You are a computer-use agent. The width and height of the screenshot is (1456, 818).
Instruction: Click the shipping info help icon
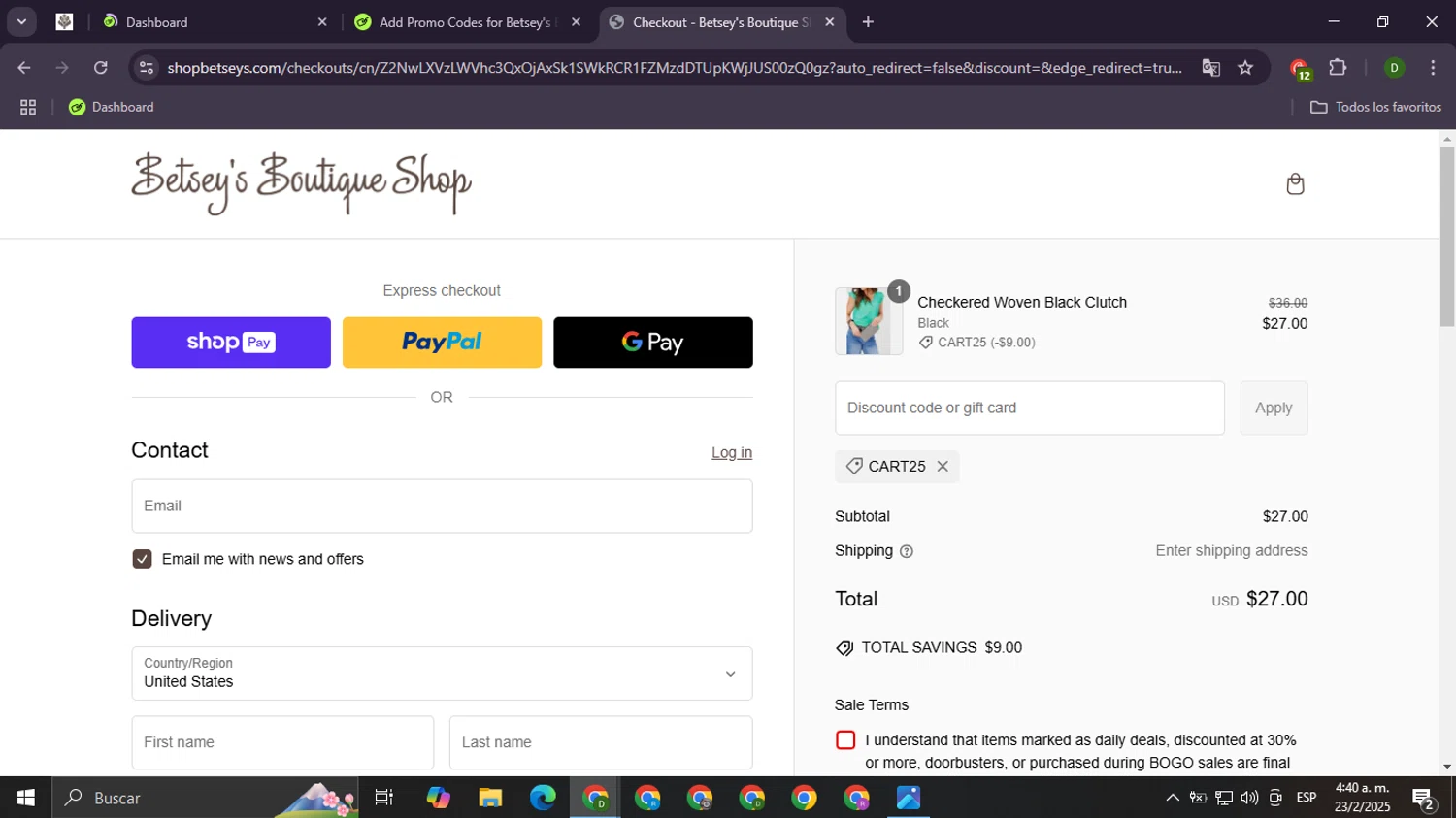coord(907,551)
